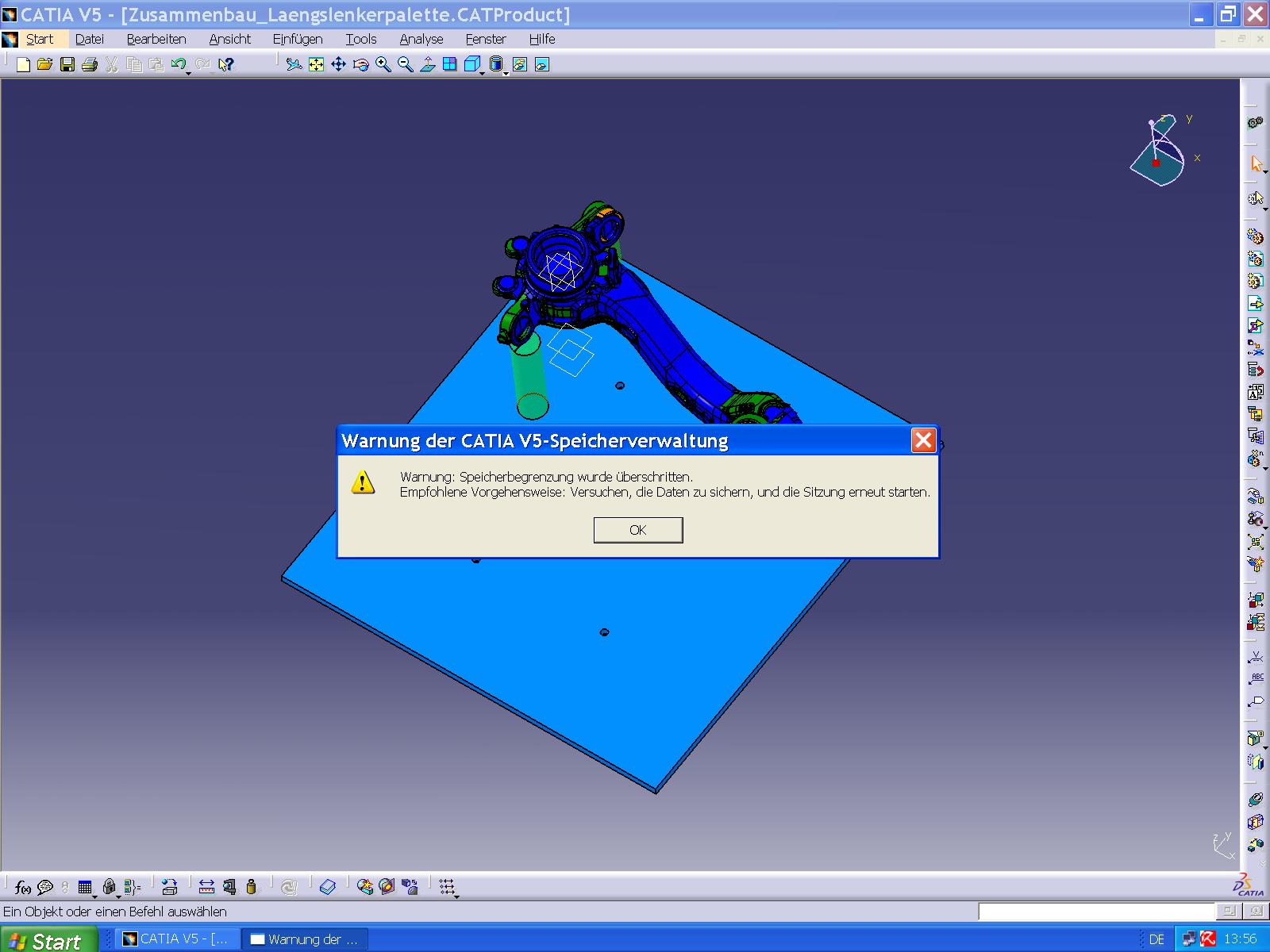Click the Shading view mode cylinder icon

tap(496, 64)
